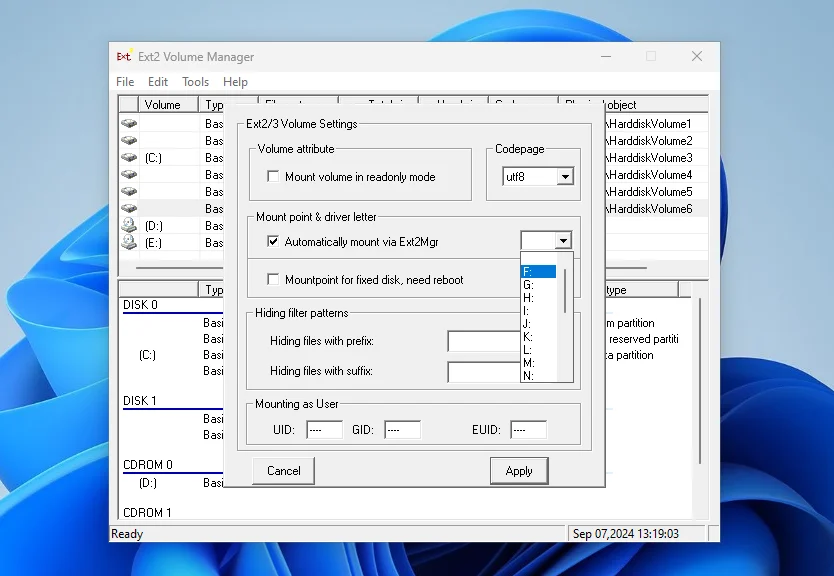This screenshot has height=576, width=834.
Task: Choose drive letter H: from the list
Action: coord(529,298)
